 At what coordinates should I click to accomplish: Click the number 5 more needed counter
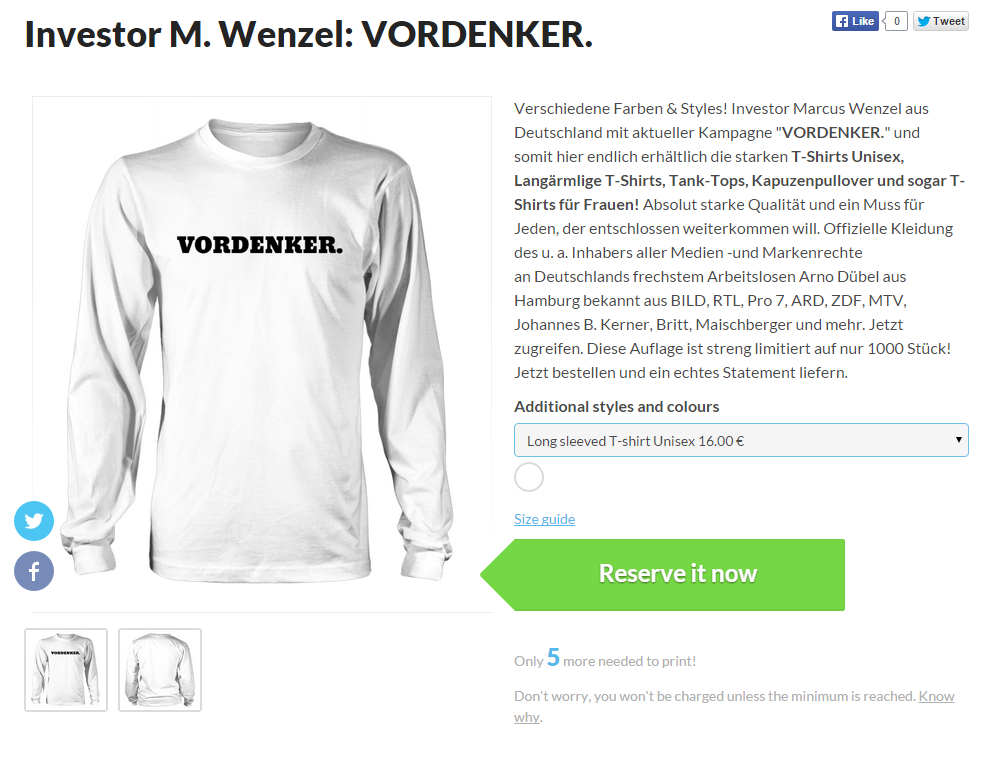(553, 658)
